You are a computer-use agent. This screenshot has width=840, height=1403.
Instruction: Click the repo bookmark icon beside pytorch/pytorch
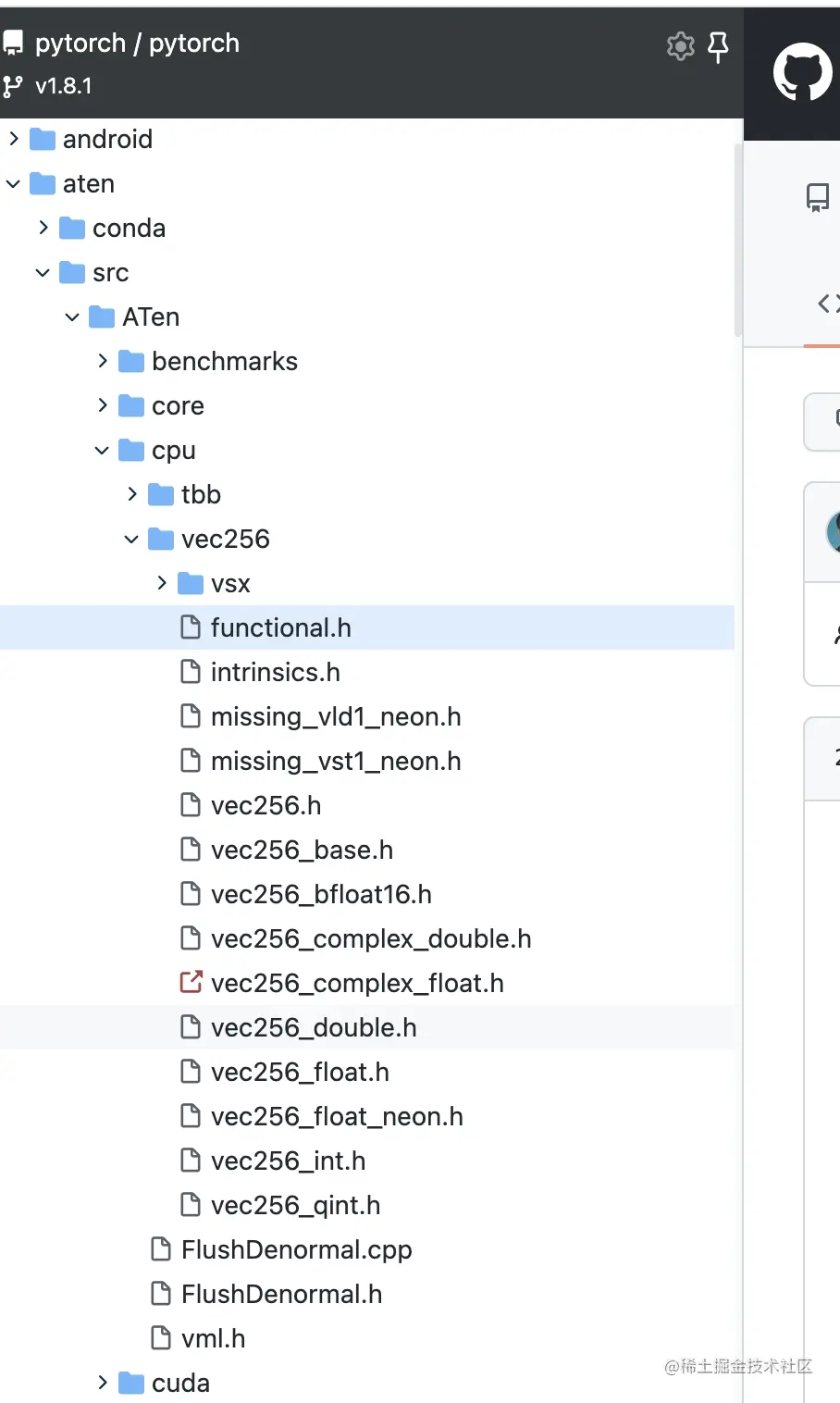pos(13,42)
